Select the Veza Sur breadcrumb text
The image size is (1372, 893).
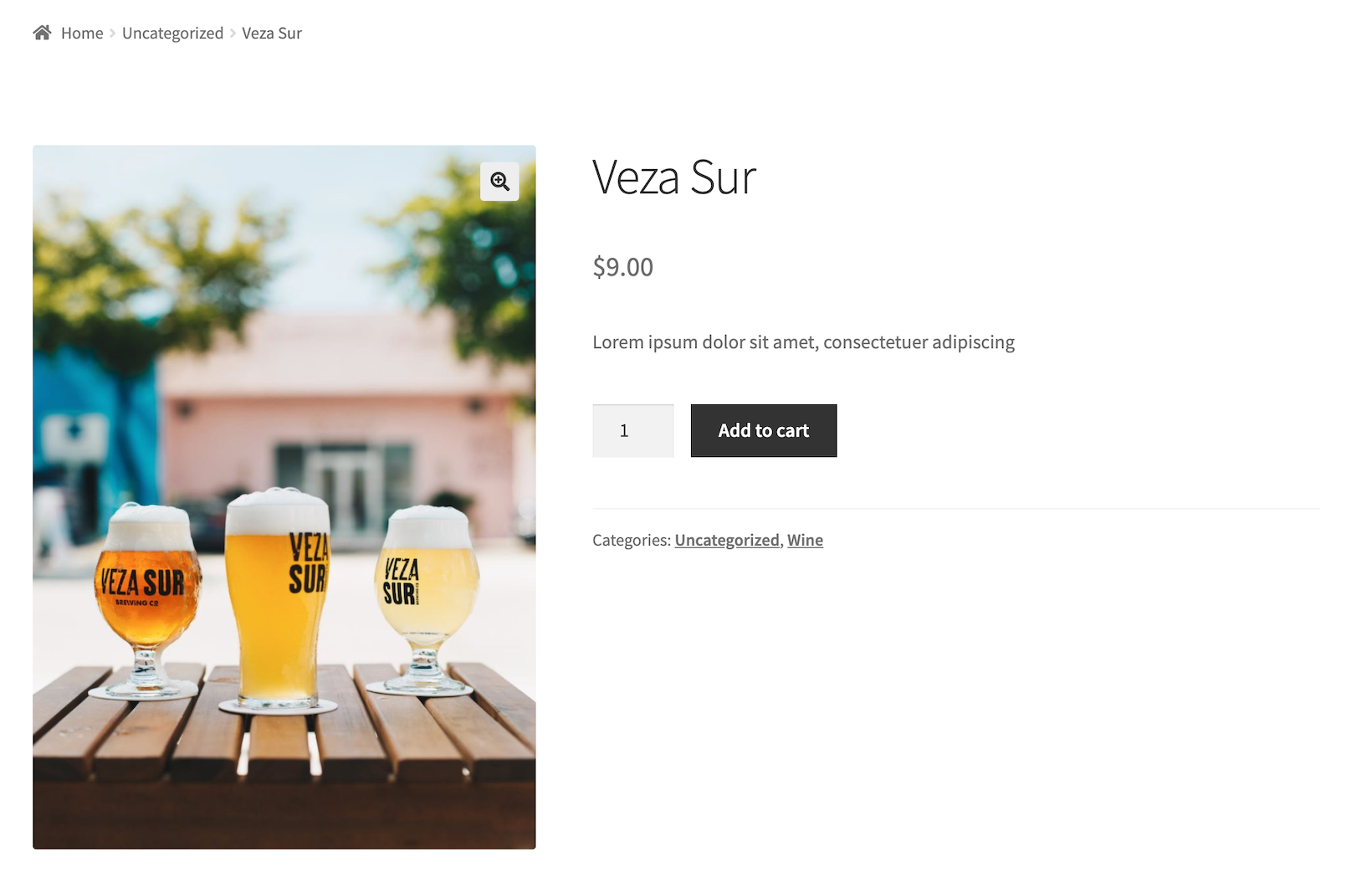click(x=272, y=33)
